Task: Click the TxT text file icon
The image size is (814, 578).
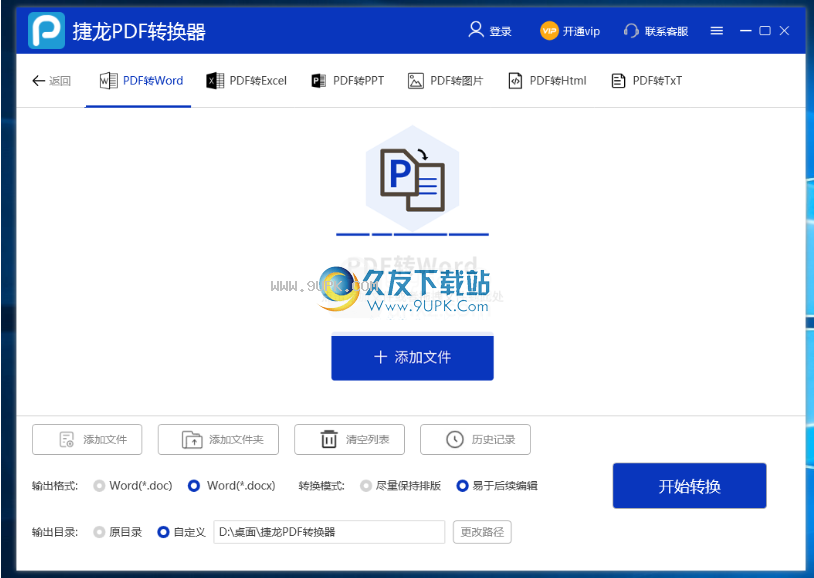Action: point(618,80)
